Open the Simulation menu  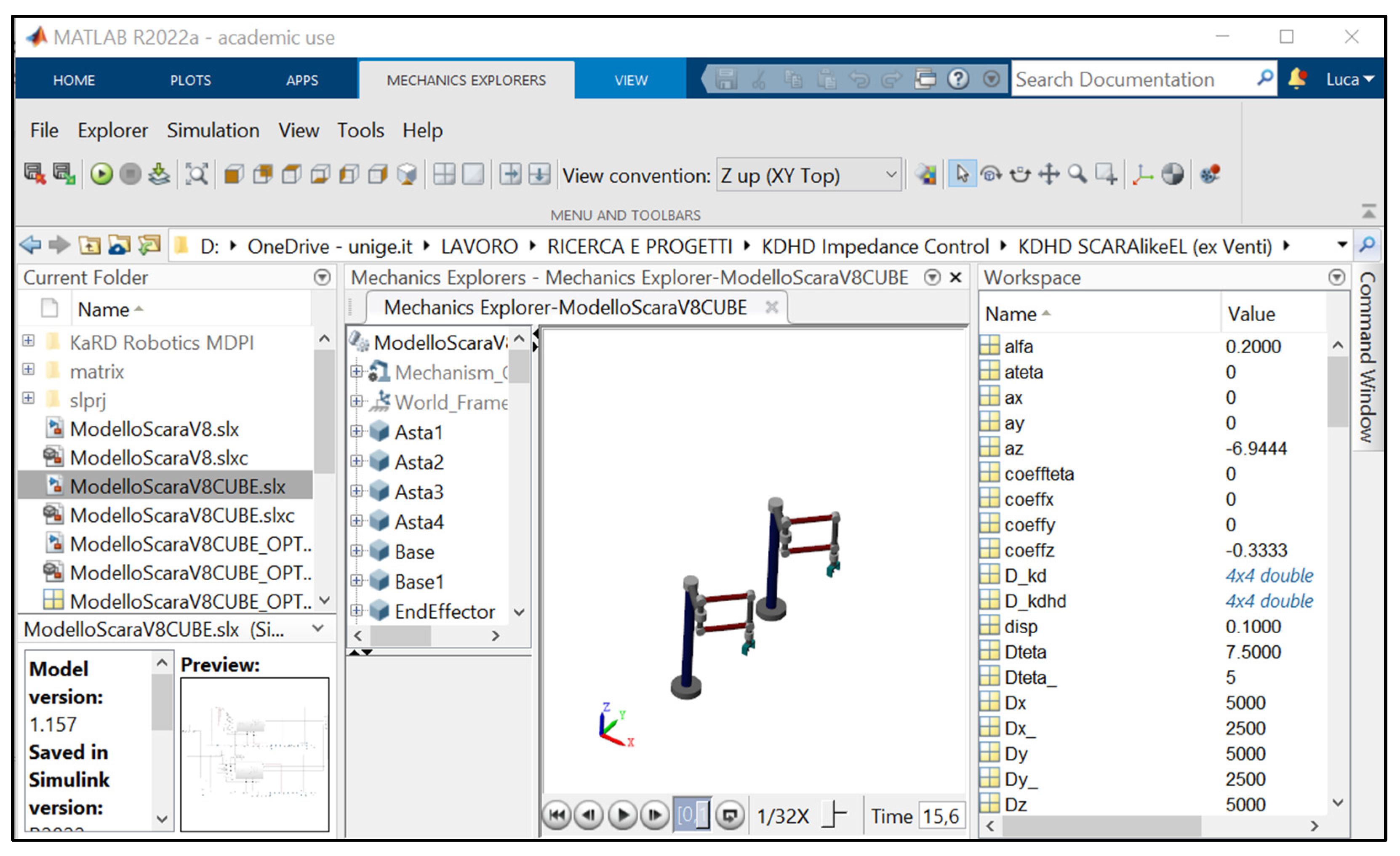click(213, 130)
